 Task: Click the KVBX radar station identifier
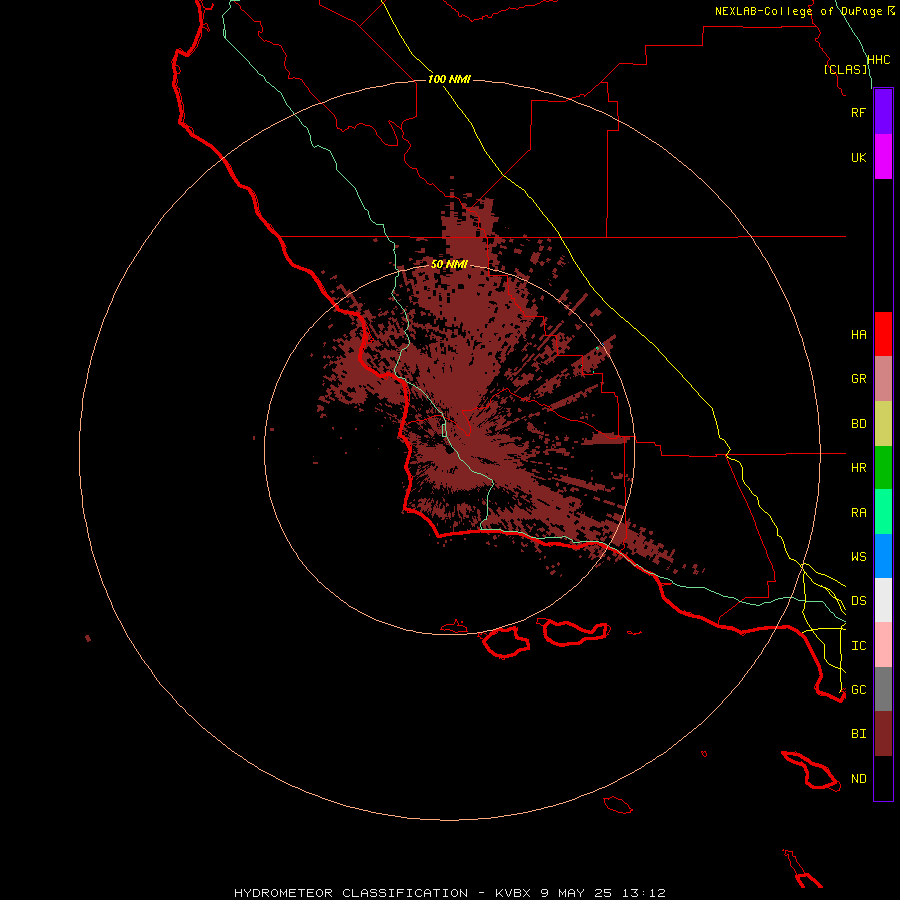[513, 893]
